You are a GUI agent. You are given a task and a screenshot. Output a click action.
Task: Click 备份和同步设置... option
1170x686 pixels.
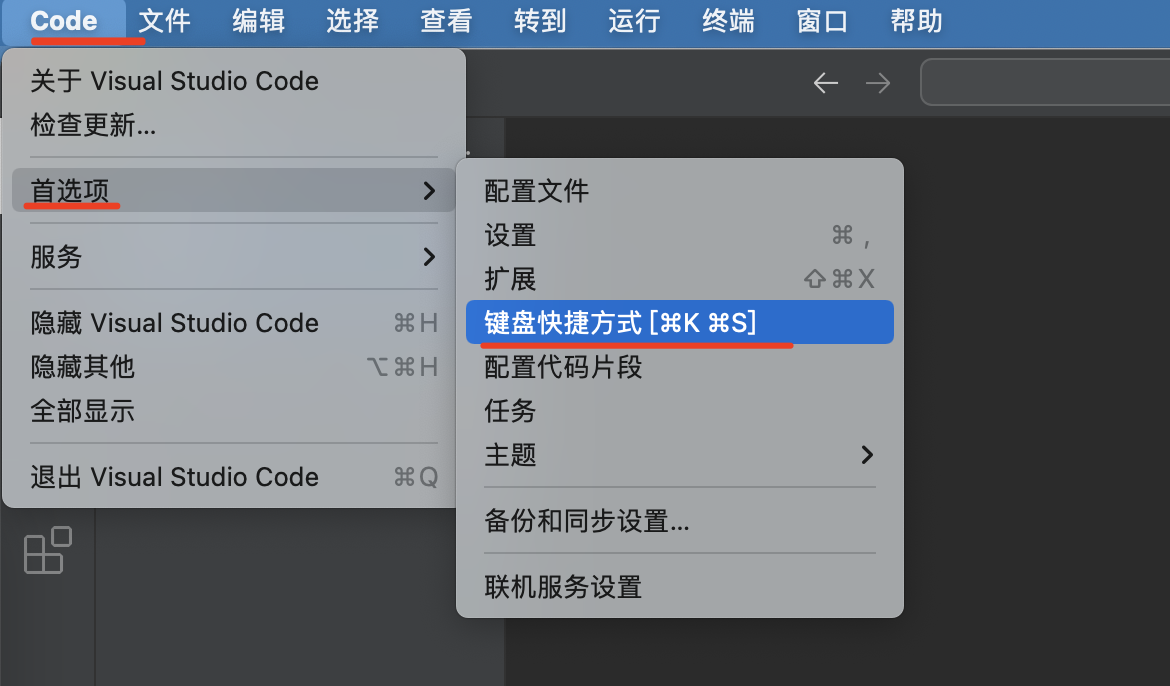pos(680,520)
